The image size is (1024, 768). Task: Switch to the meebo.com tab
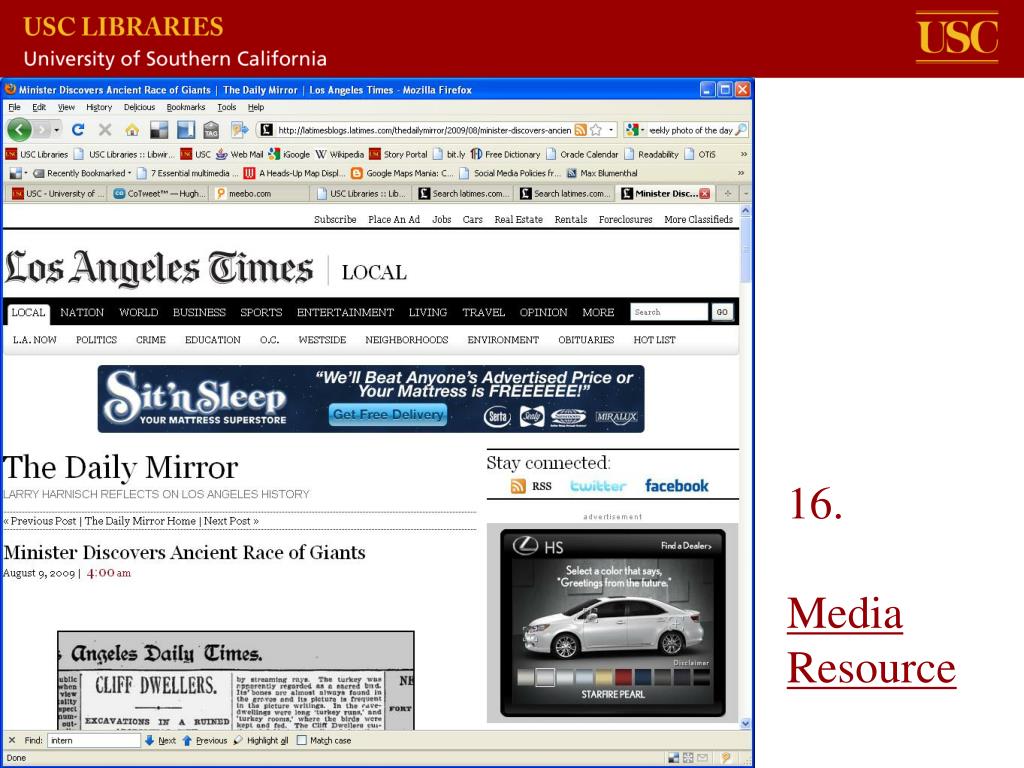[259, 193]
